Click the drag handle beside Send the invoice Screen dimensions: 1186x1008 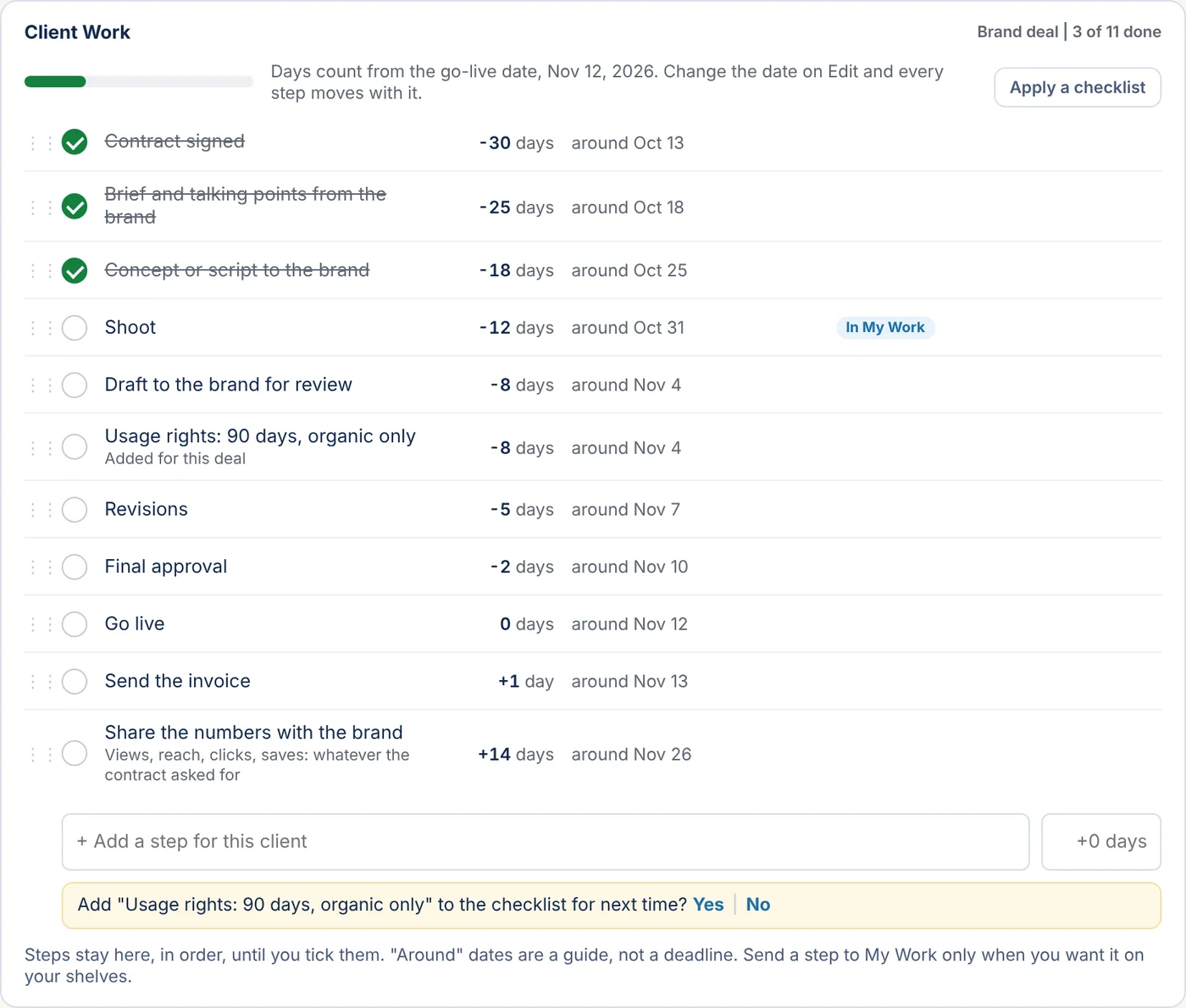click(x=42, y=682)
